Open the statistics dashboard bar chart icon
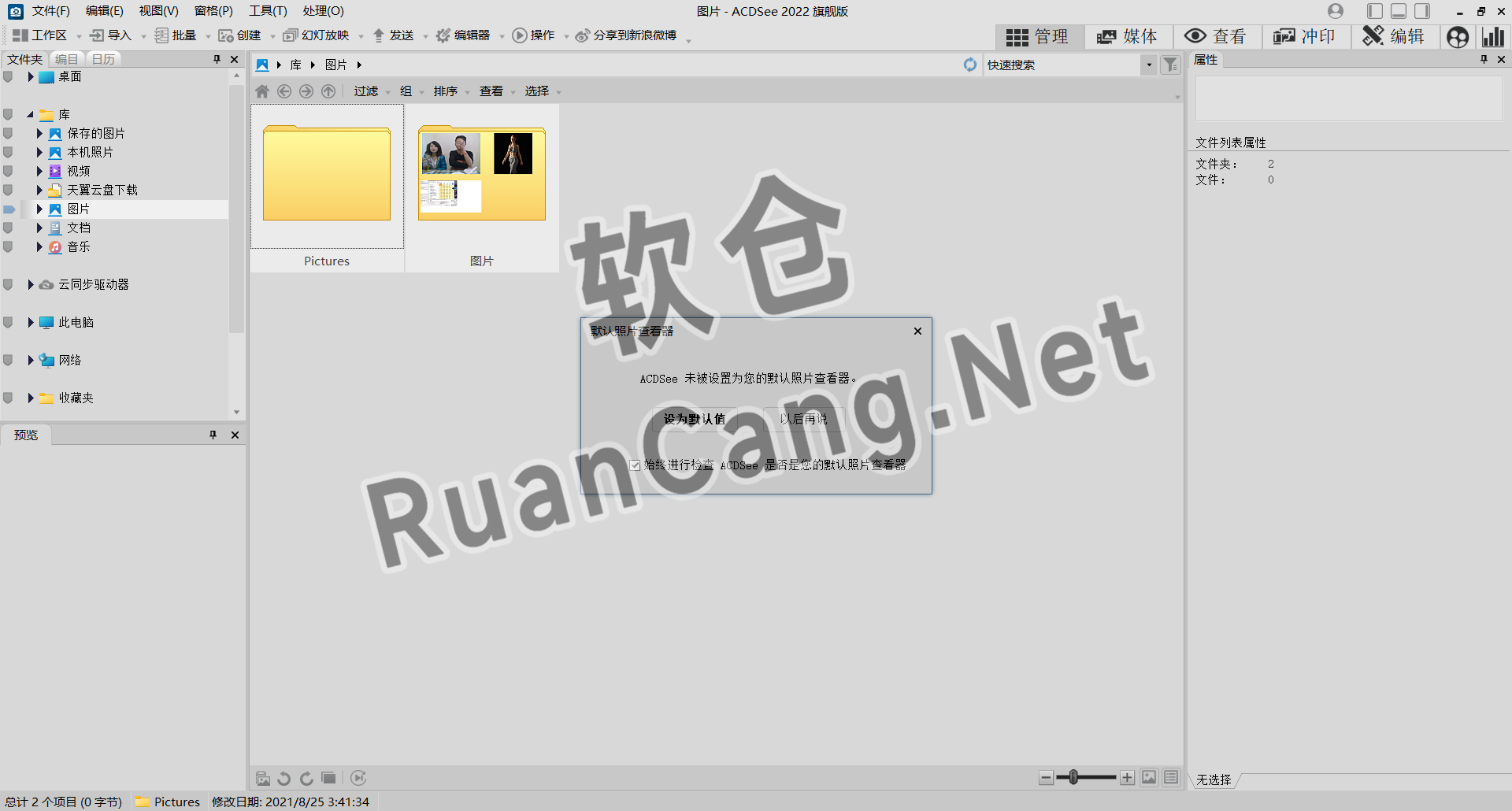Viewport: 1512px width, 811px height. click(x=1492, y=37)
